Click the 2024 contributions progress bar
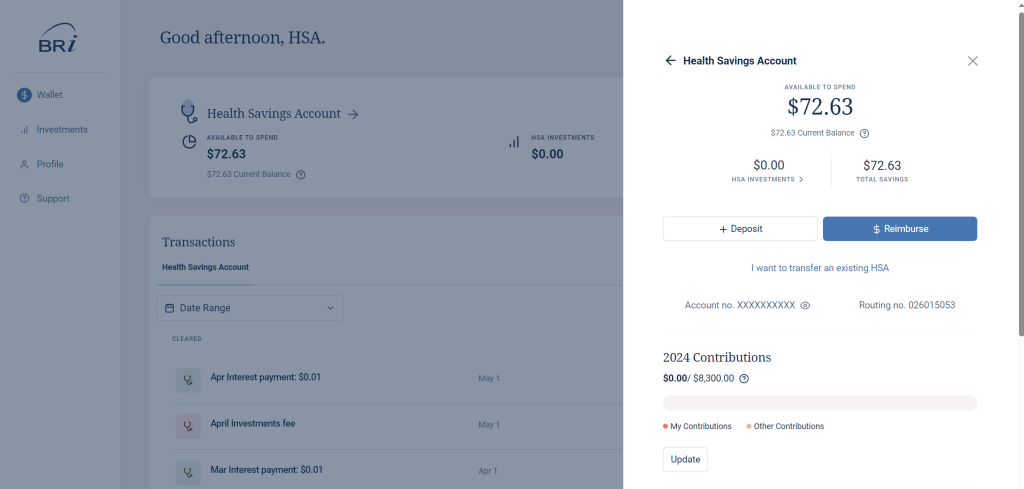 (820, 403)
